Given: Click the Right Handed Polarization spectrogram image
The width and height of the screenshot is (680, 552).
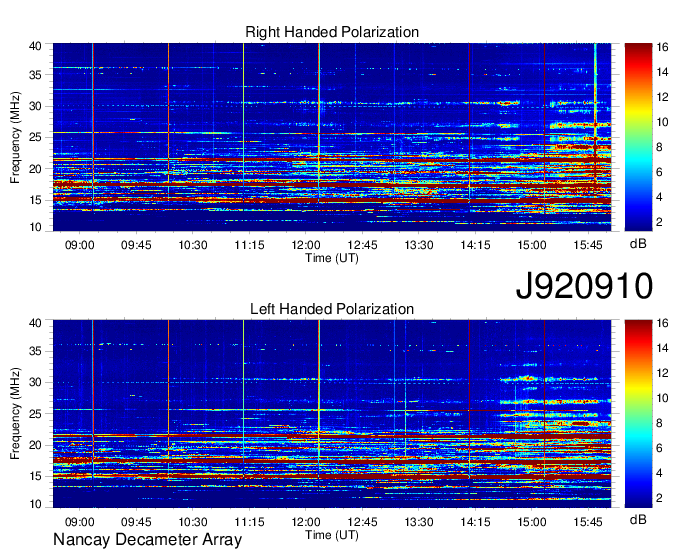Looking at the screenshot, I should click(332, 137).
